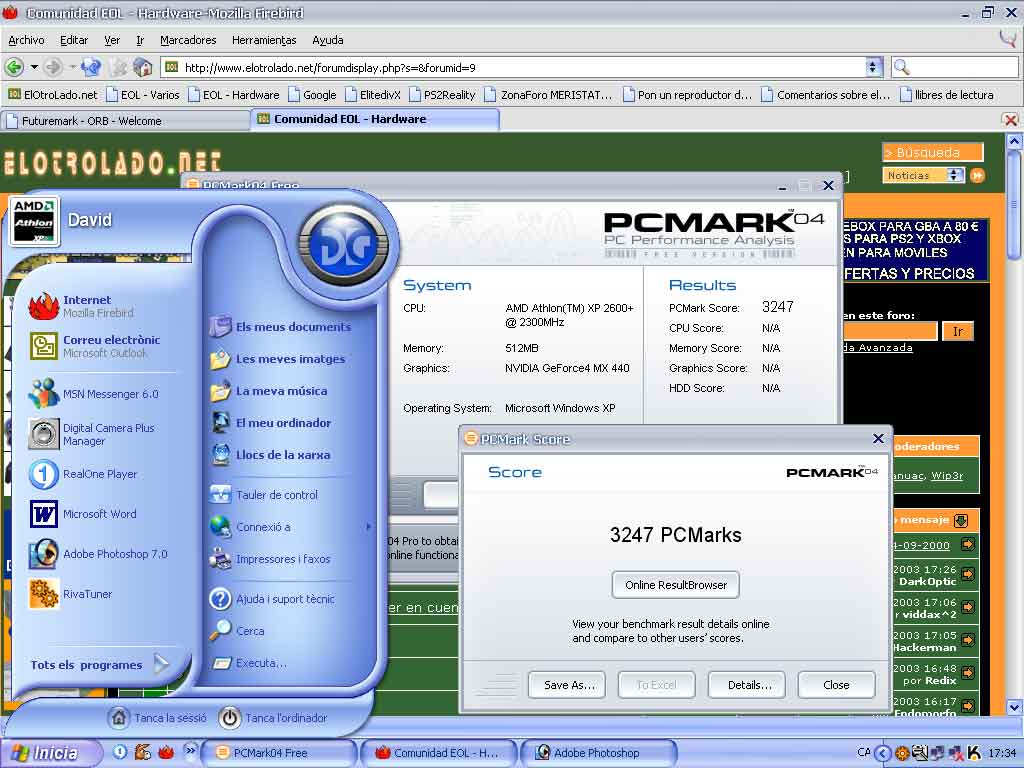This screenshot has width=1024, height=768.
Task: Expand the URL address bar dropdown
Action: [x=873, y=67]
